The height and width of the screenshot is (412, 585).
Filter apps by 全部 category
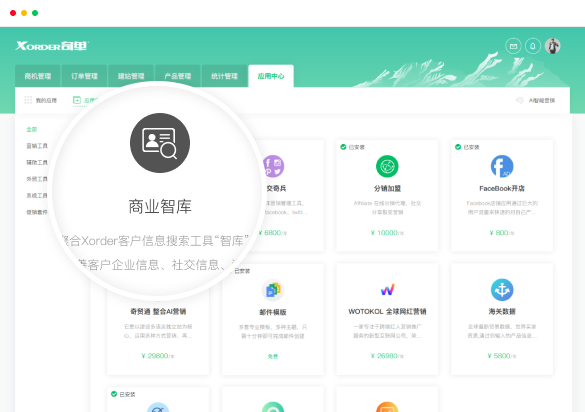click(x=32, y=129)
